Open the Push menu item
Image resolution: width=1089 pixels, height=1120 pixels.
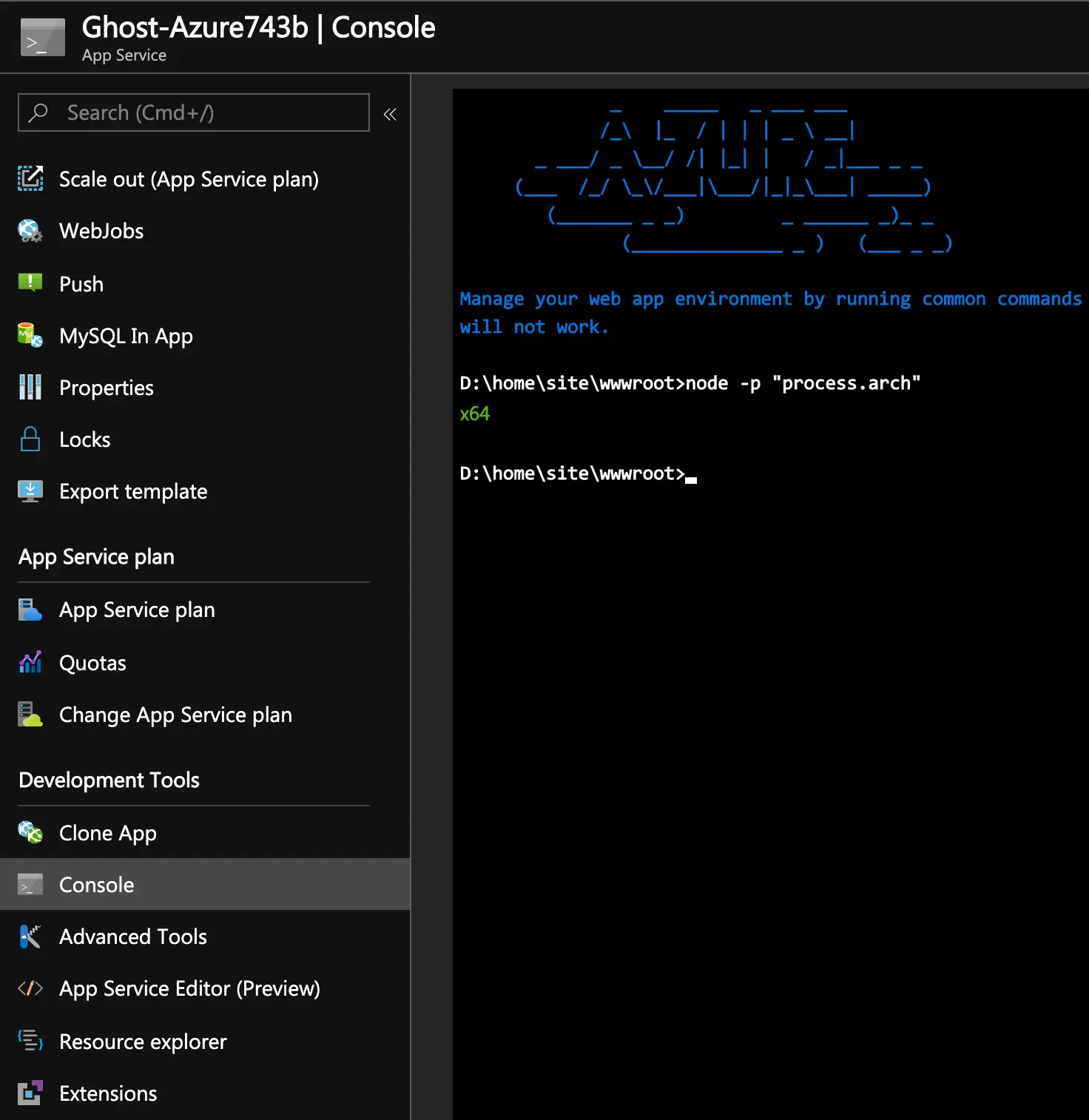[x=205, y=284]
